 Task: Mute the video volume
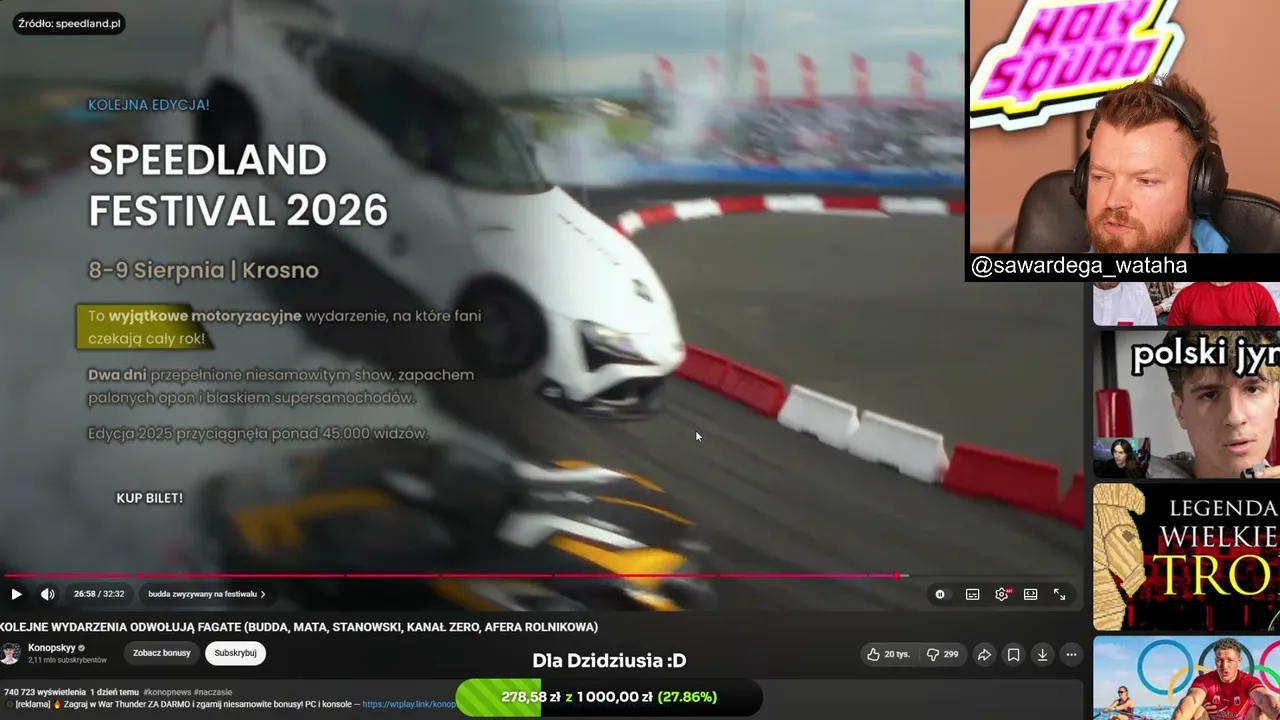(x=47, y=594)
